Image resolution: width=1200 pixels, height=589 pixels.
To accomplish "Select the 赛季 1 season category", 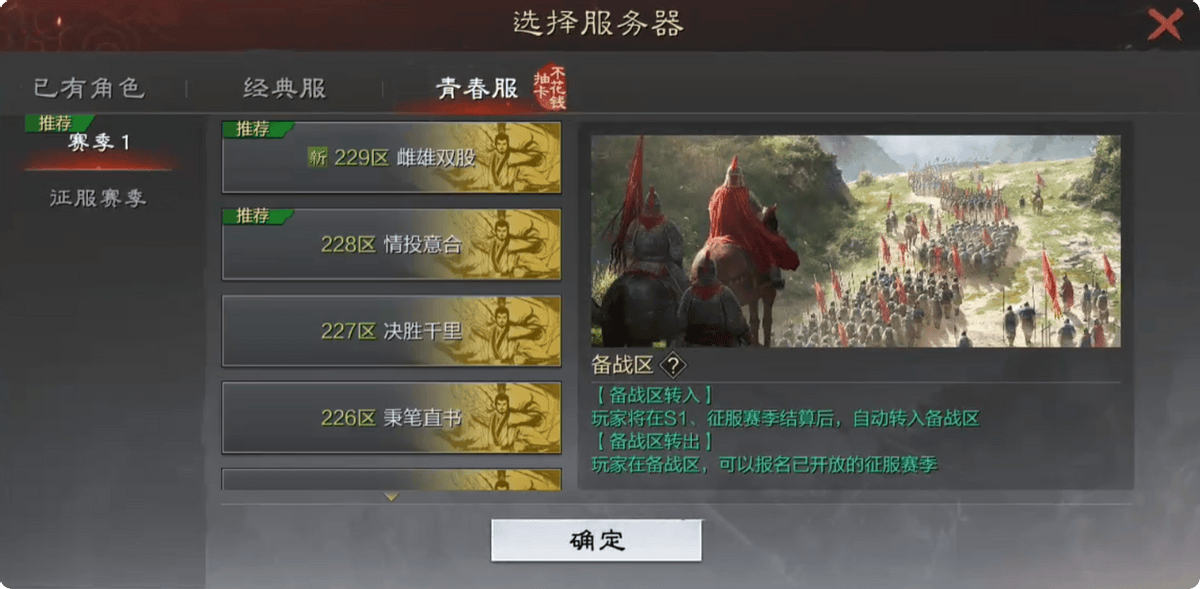I will tap(99, 142).
